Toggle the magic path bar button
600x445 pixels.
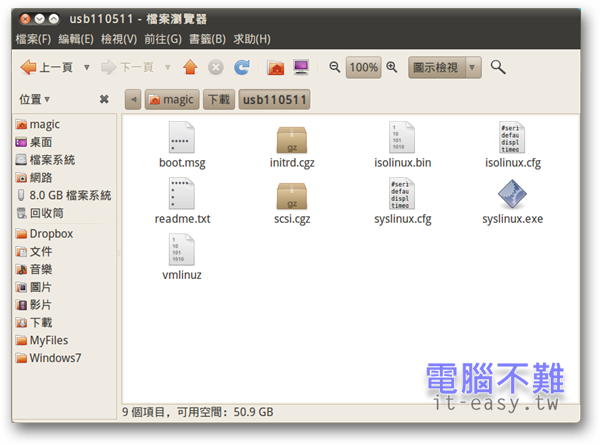[x=171, y=99]
